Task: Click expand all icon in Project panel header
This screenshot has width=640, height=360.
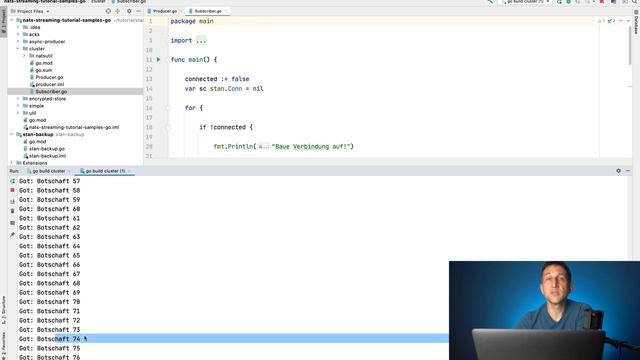Action: point(118,11)
